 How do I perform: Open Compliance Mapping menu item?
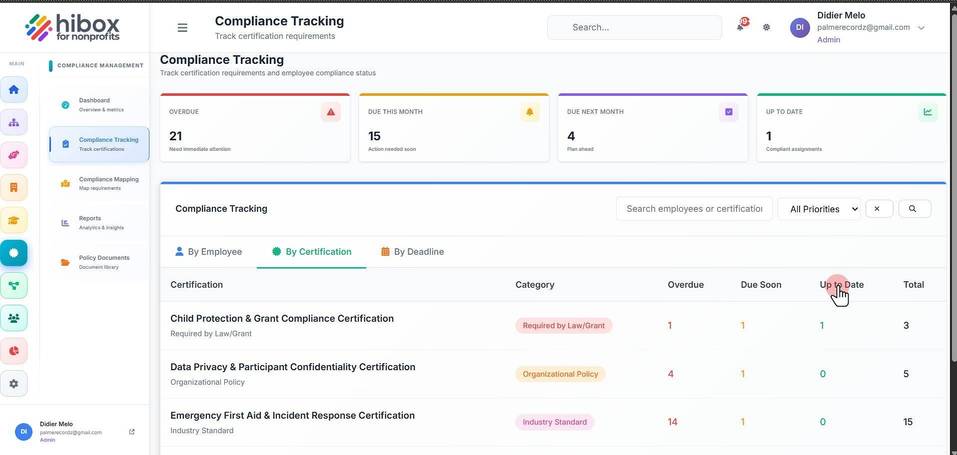(99, 184)
